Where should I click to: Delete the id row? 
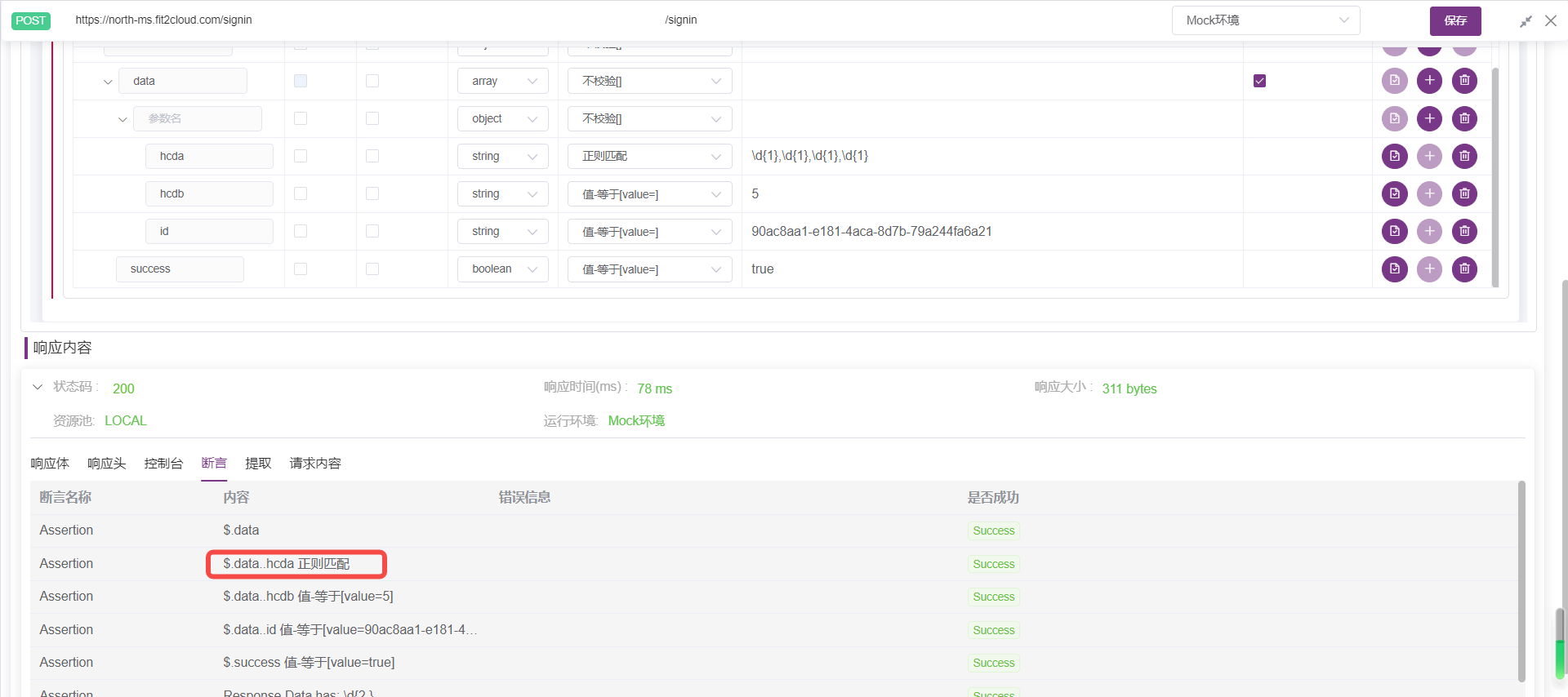pos(1464,231)
